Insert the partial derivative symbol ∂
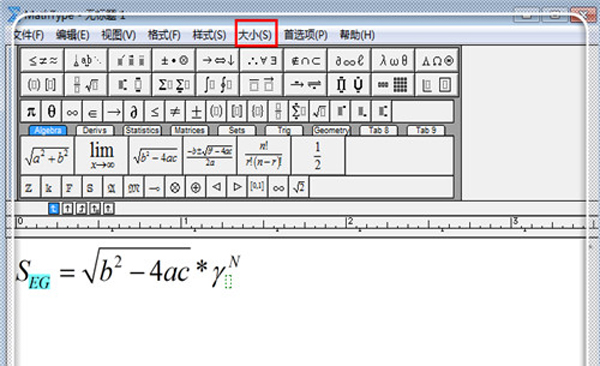 click(134, 111)
